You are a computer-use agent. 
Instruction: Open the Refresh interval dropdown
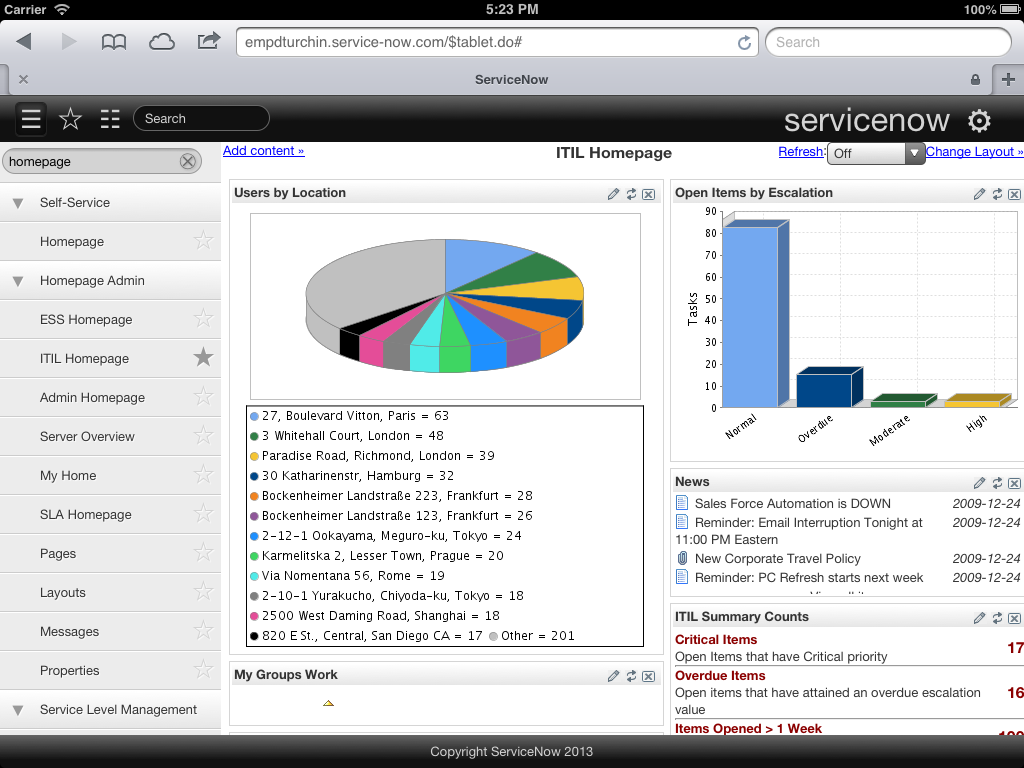click(876, 153)
